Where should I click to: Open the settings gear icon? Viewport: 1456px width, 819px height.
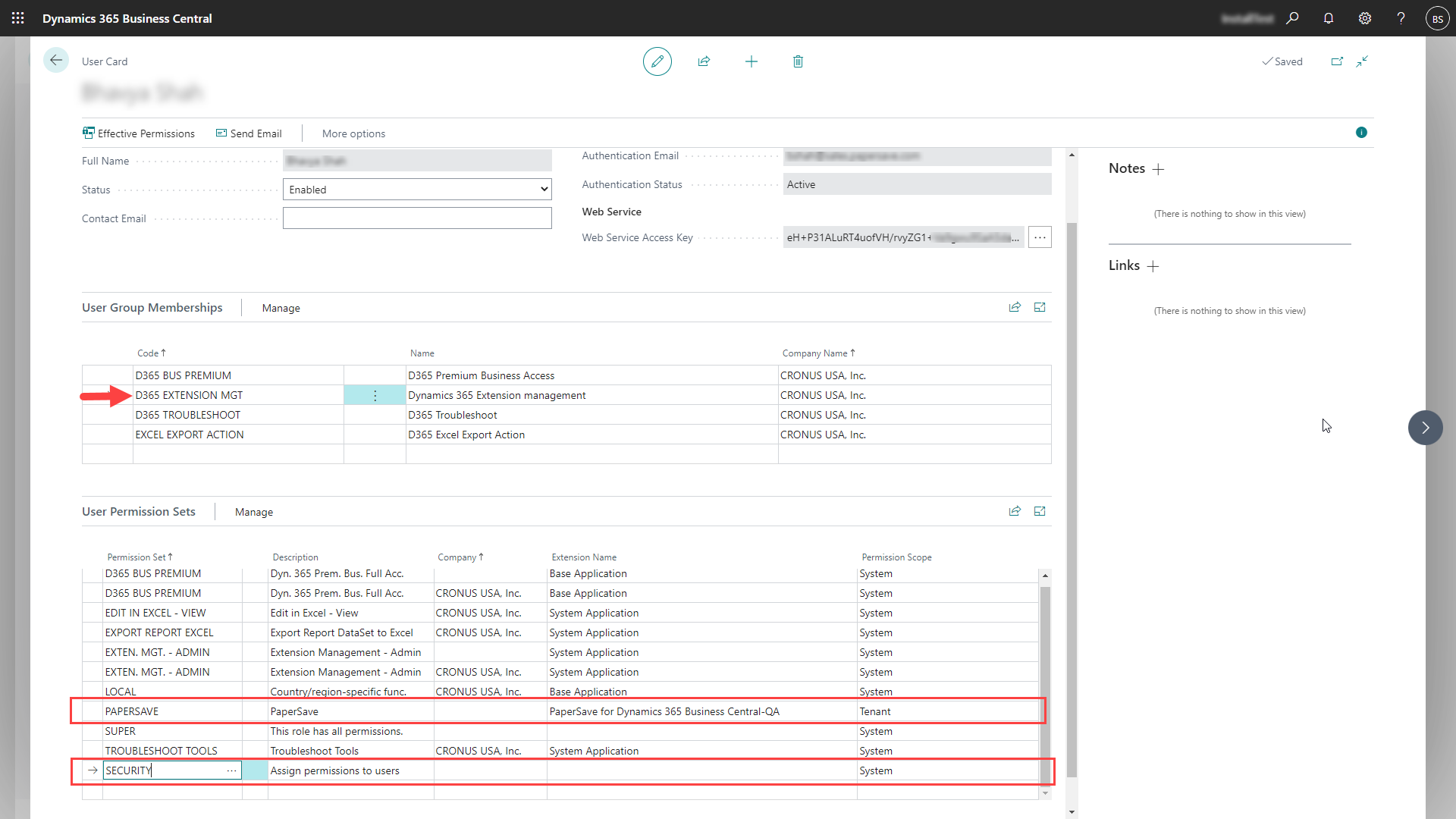tap(1365, 18)
